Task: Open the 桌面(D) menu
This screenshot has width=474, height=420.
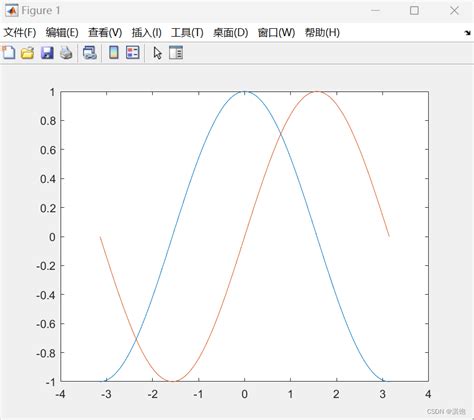Action: click(x=231, y=33)
